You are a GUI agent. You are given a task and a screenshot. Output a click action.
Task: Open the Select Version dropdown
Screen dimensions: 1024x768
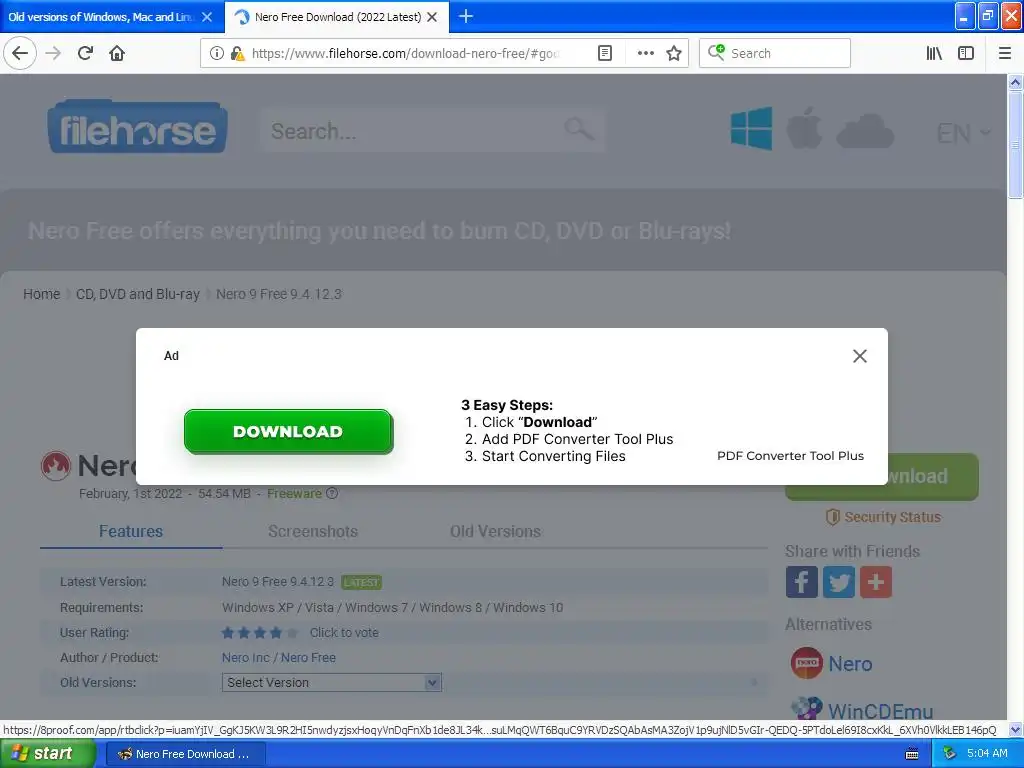pos(332,682)
